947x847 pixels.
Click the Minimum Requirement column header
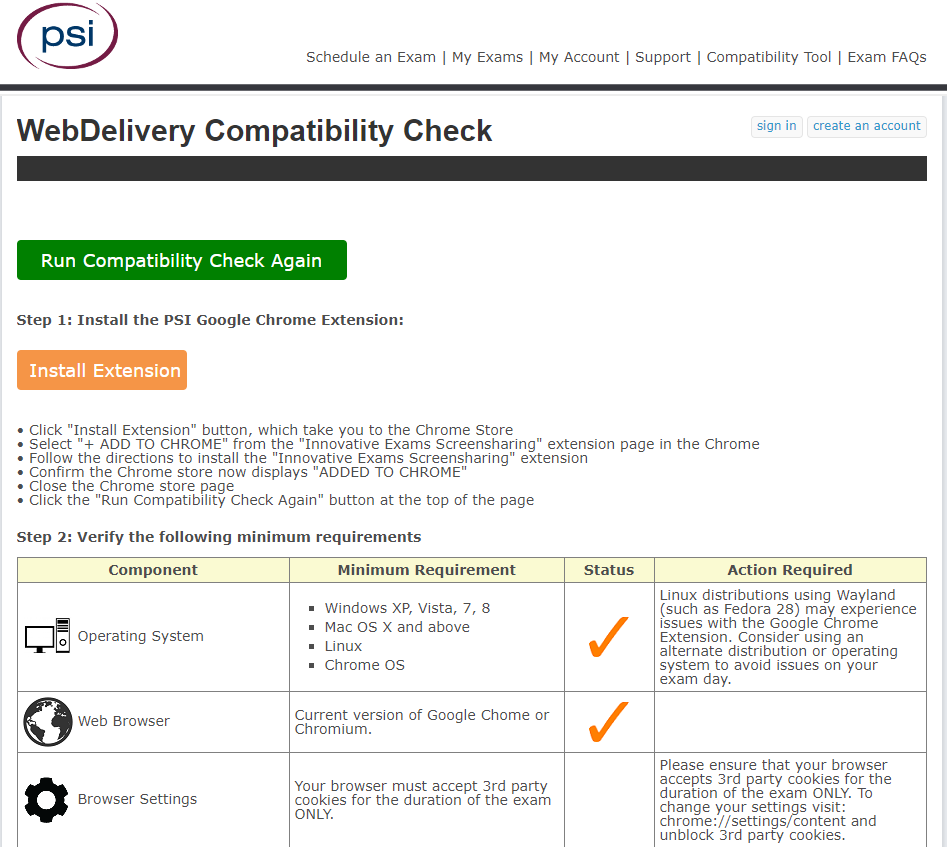[426, 570]
